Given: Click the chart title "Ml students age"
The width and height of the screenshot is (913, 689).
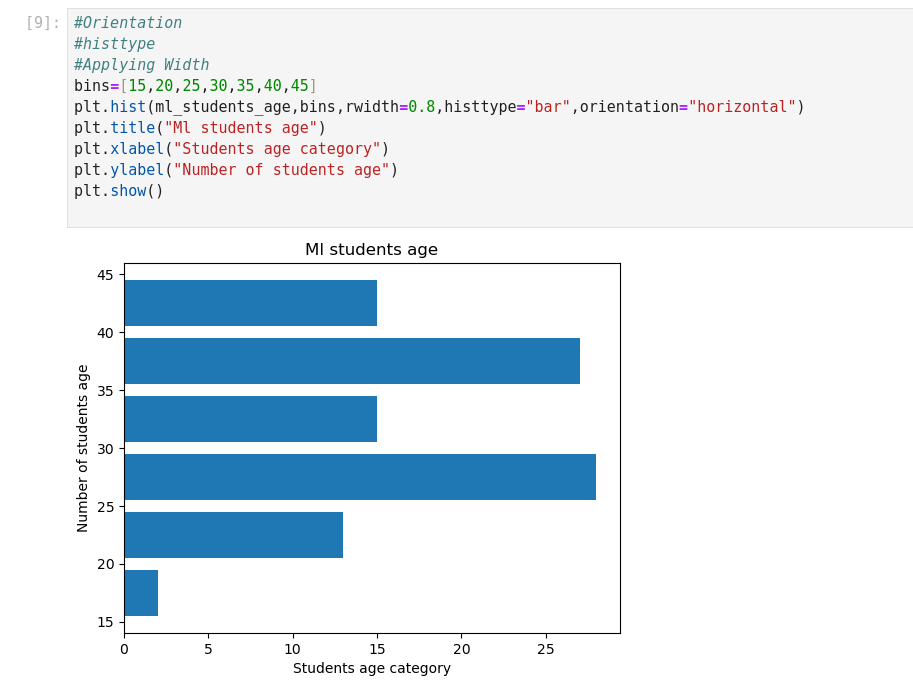Looking at the screenshot, I should tap(371, 250).
